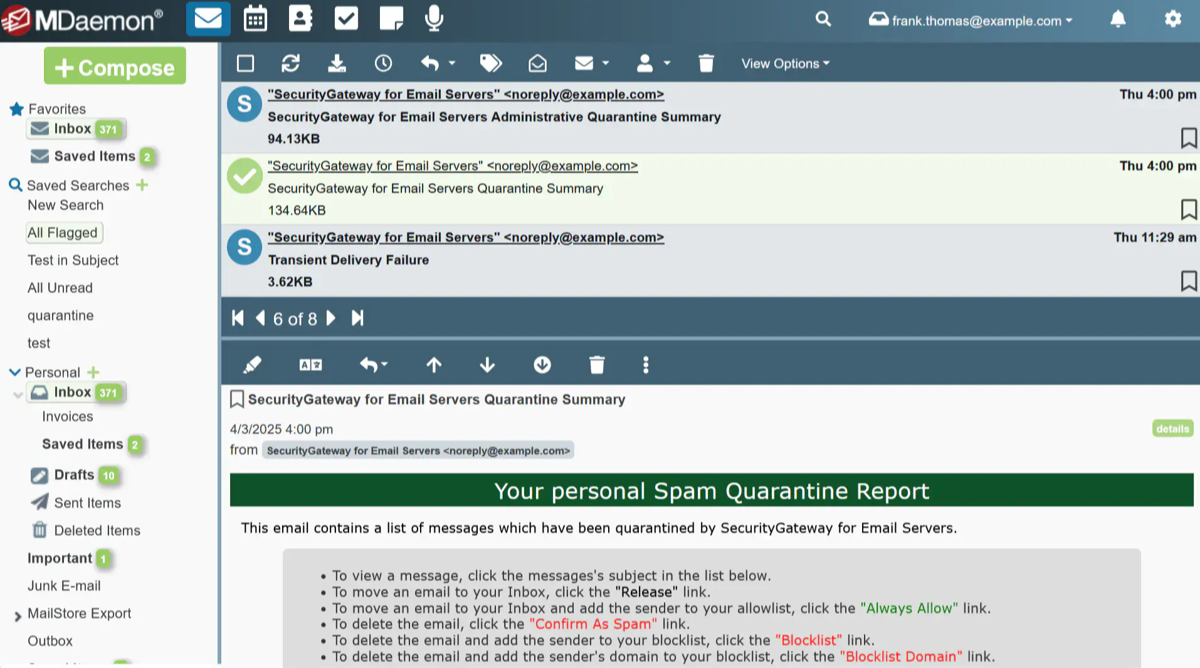Open the Tasks checkmark icon

(x=346, y=19)
